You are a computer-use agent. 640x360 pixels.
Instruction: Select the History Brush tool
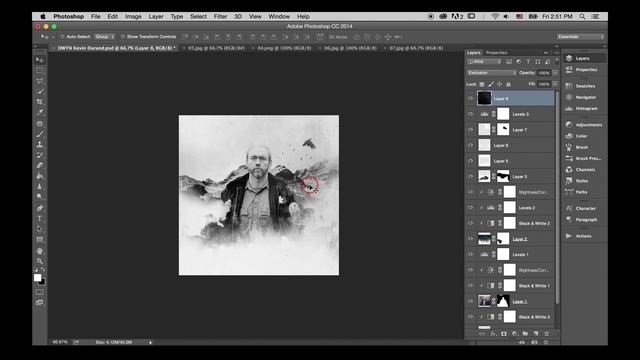pos(40,155)
